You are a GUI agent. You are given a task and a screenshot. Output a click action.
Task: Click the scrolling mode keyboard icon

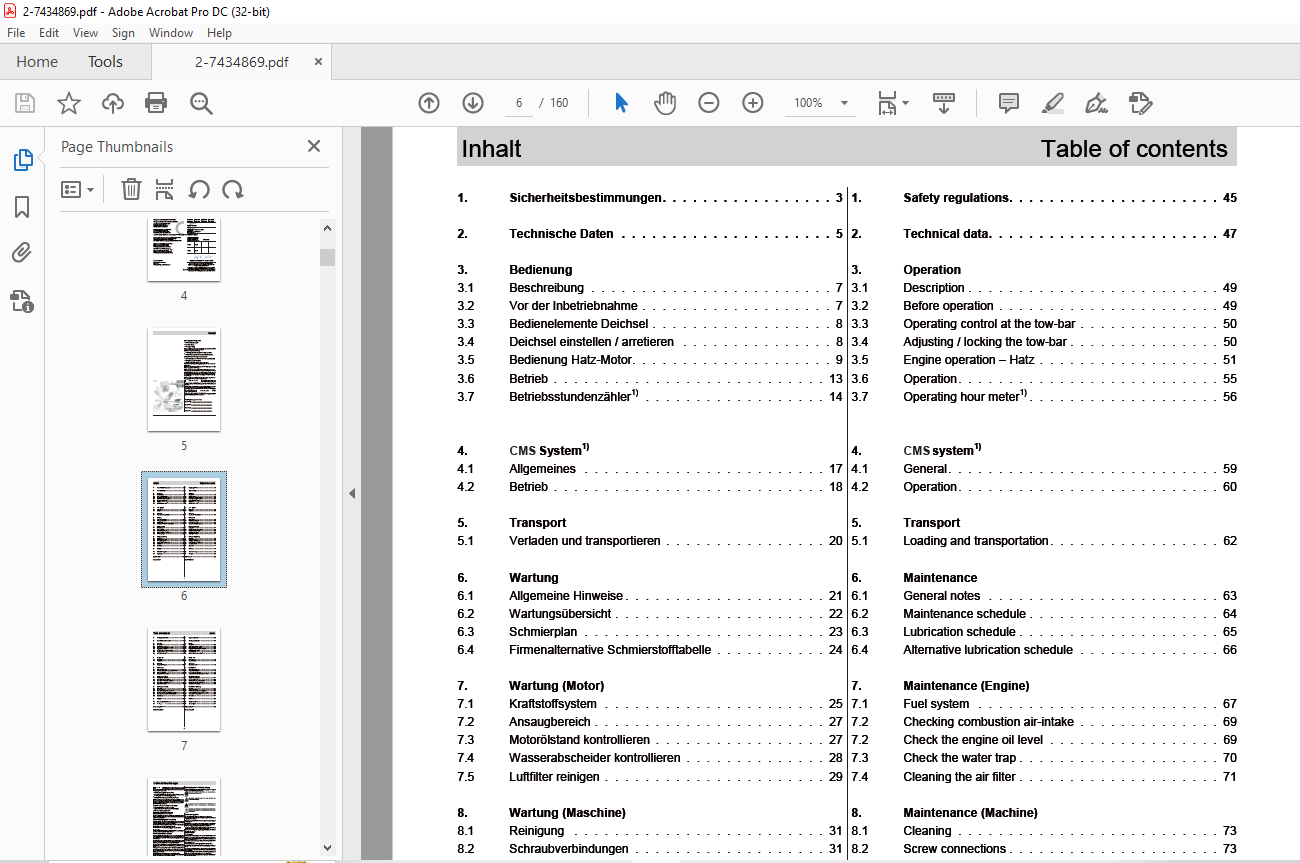(944, 103)
